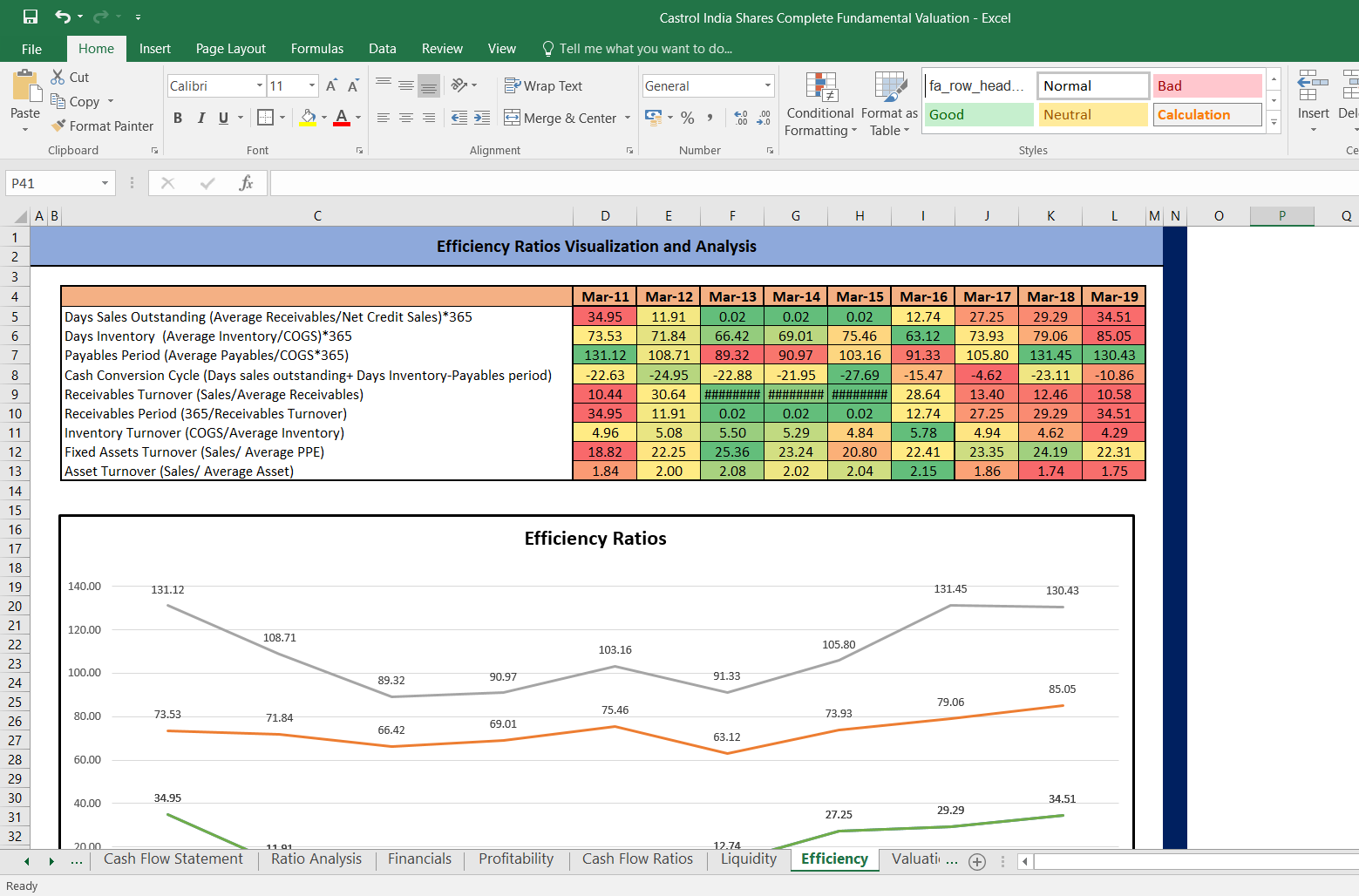Apply yellow fill color bucket
This screenshot has width=1359, height=896.
click(309, 118)
